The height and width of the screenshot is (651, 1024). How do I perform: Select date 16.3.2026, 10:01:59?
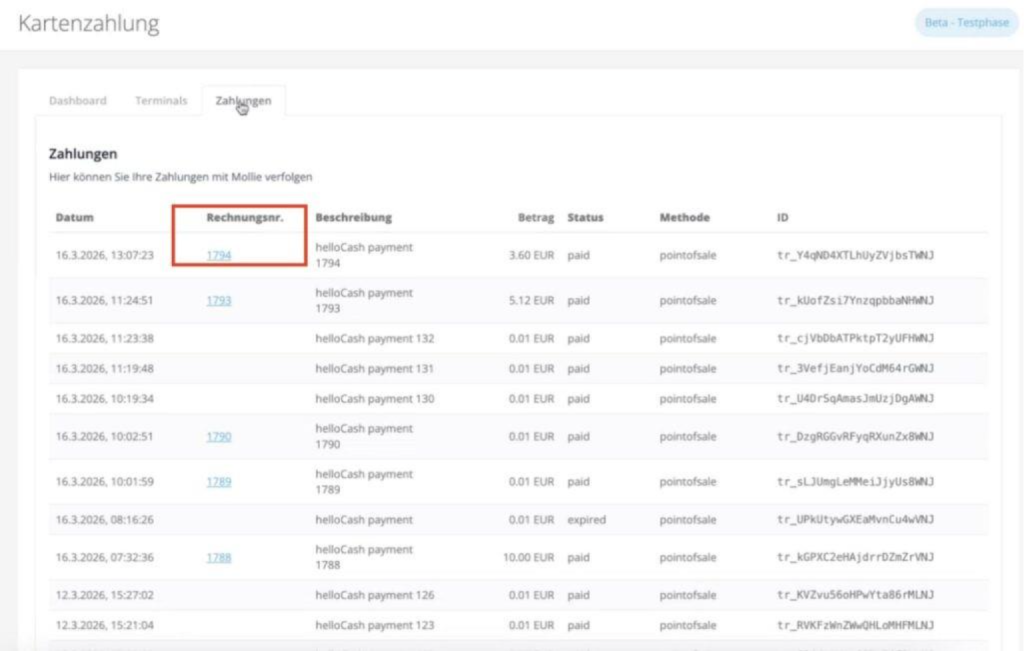tap(104, 482)
